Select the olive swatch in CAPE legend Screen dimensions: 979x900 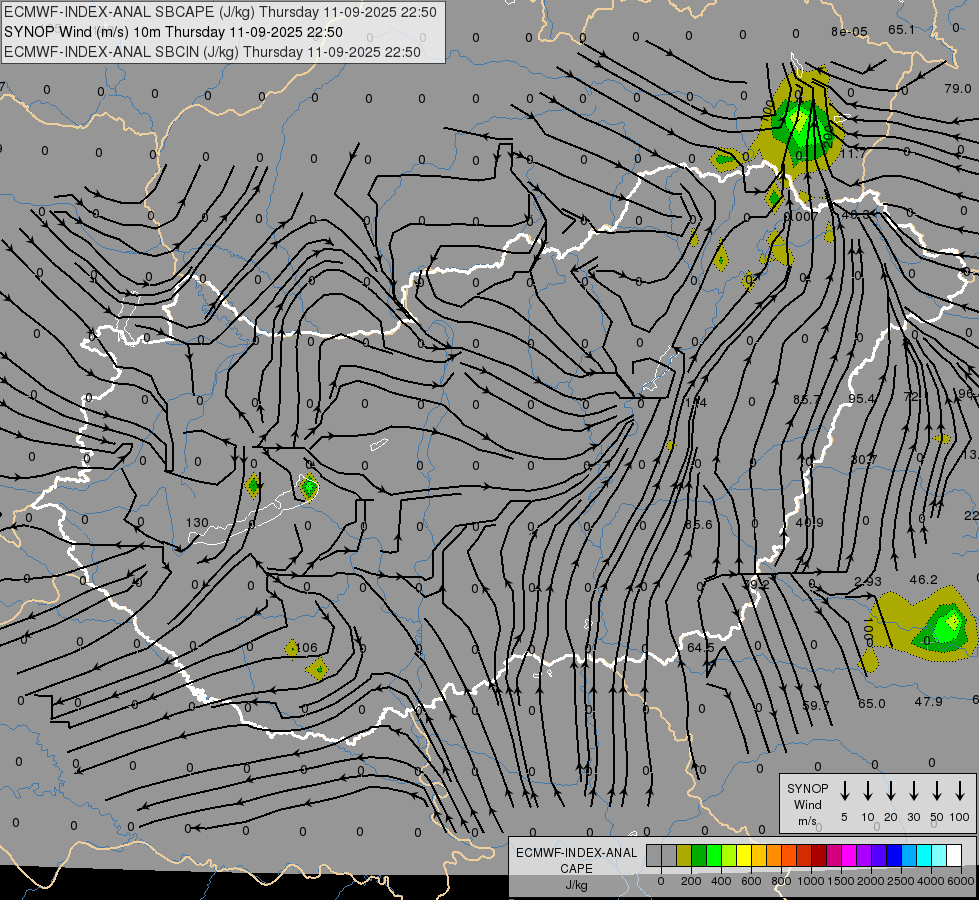coord(684,855)
